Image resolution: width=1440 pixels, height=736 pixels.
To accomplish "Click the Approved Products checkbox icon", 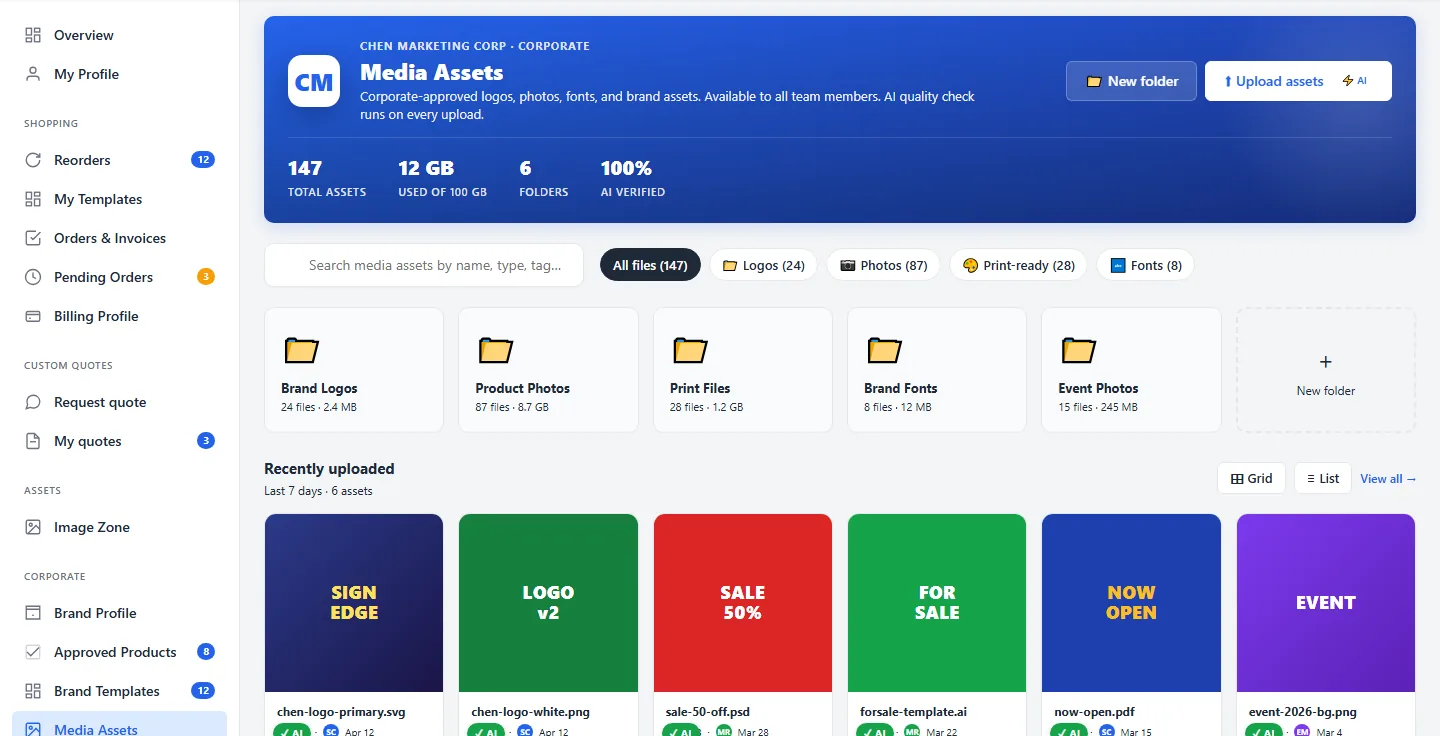I will [x=33, y=652].
